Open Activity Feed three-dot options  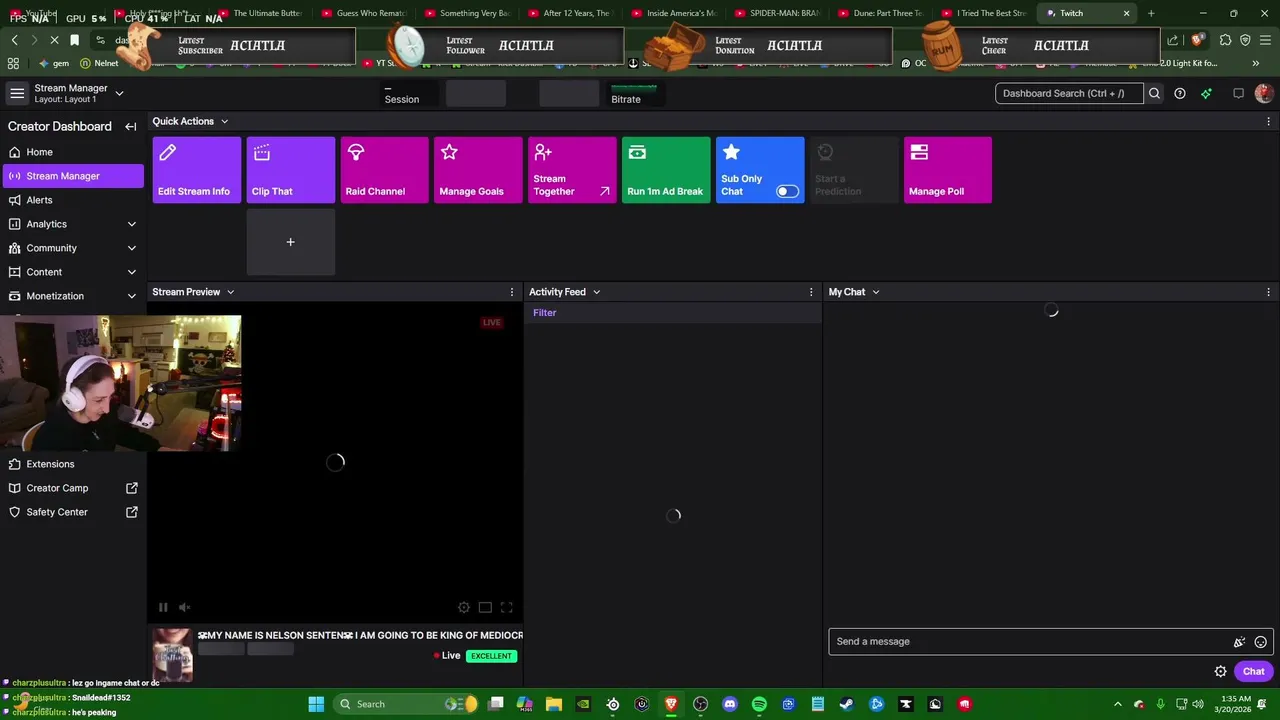pyautogui.click(x=811, y=292)
